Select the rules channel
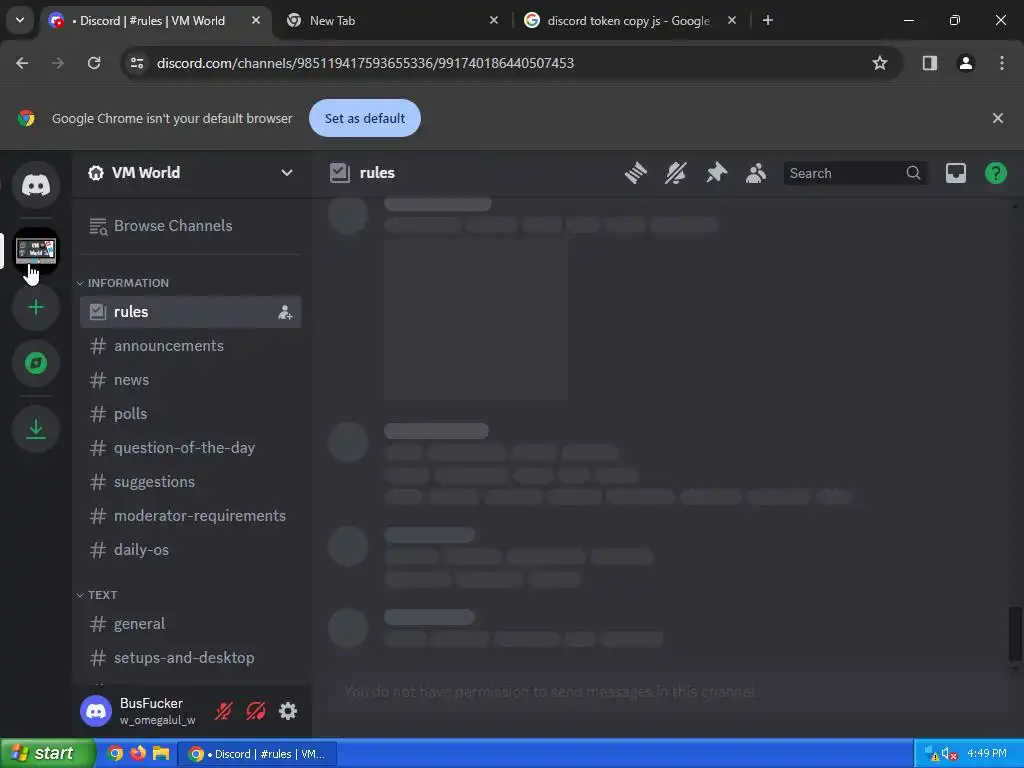Screen dimensions: 1024x768 [189, 312]
